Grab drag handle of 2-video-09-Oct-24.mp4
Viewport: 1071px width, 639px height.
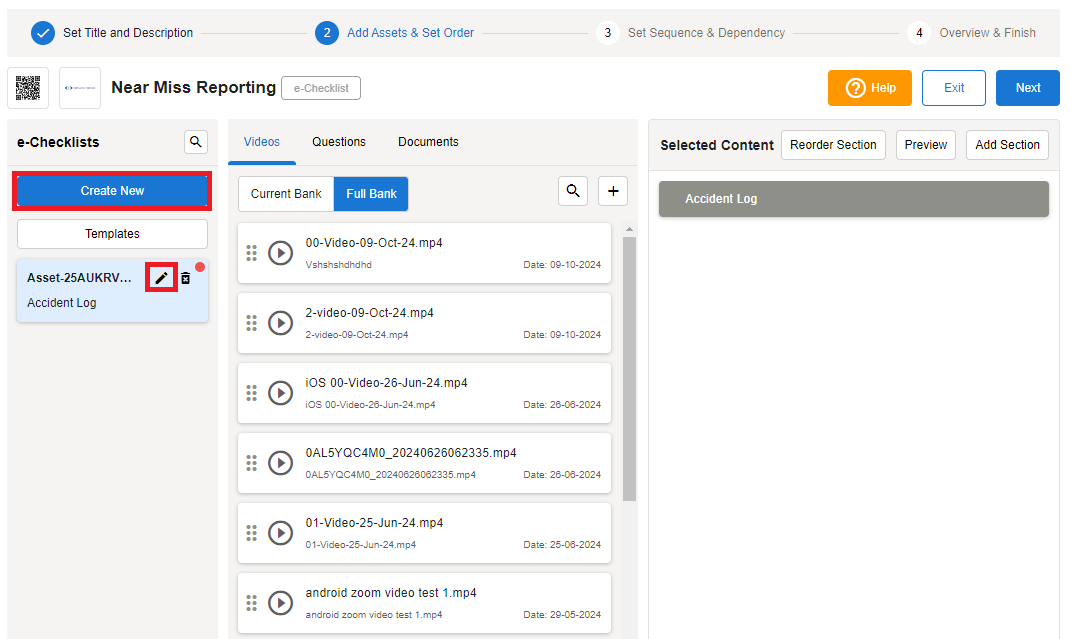click(252, 323)
